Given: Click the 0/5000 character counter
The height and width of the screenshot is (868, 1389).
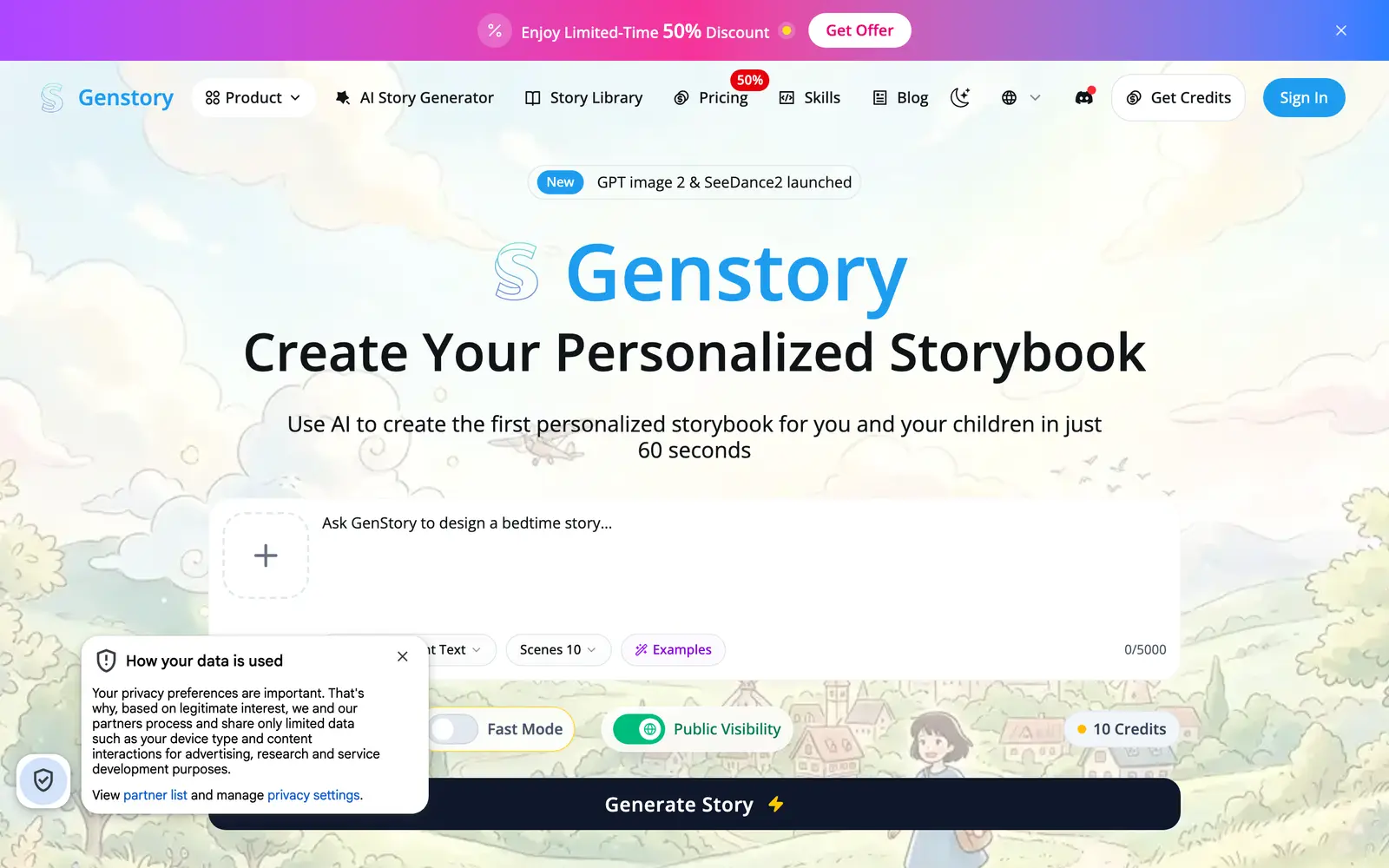Looking at the screenshot, I should 1145,650.
